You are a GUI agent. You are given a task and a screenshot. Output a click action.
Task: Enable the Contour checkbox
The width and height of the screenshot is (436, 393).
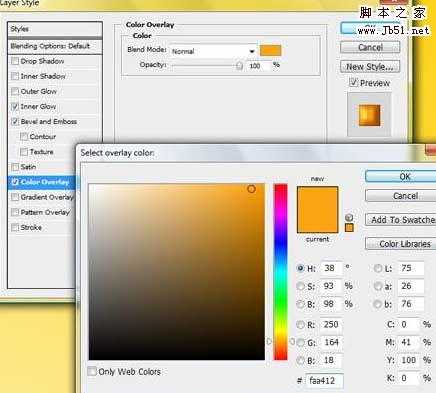24,137
